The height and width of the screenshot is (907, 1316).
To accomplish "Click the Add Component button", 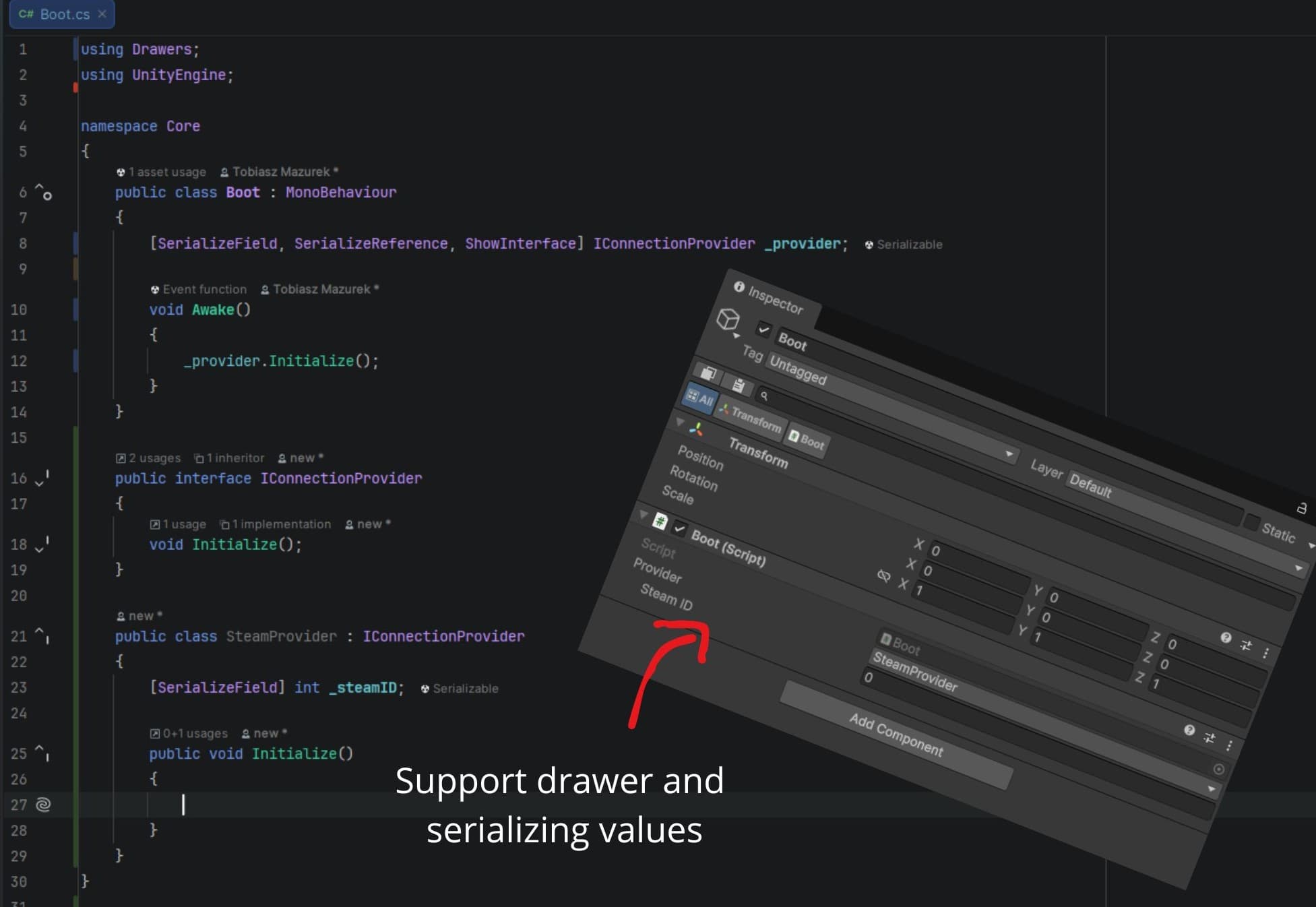I will coord(896,734).
